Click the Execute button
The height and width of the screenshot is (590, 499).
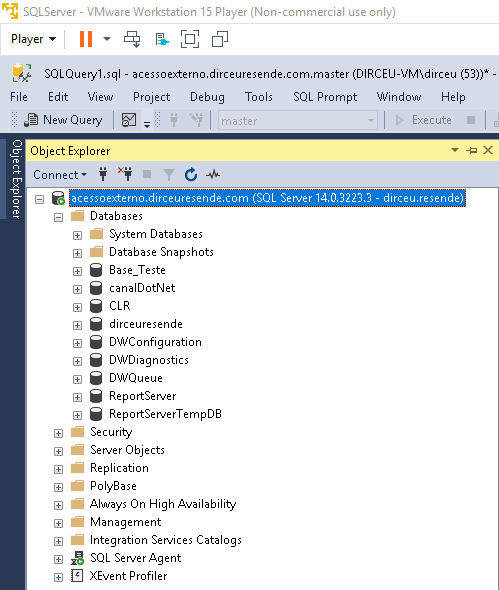[x=424, y=120]
